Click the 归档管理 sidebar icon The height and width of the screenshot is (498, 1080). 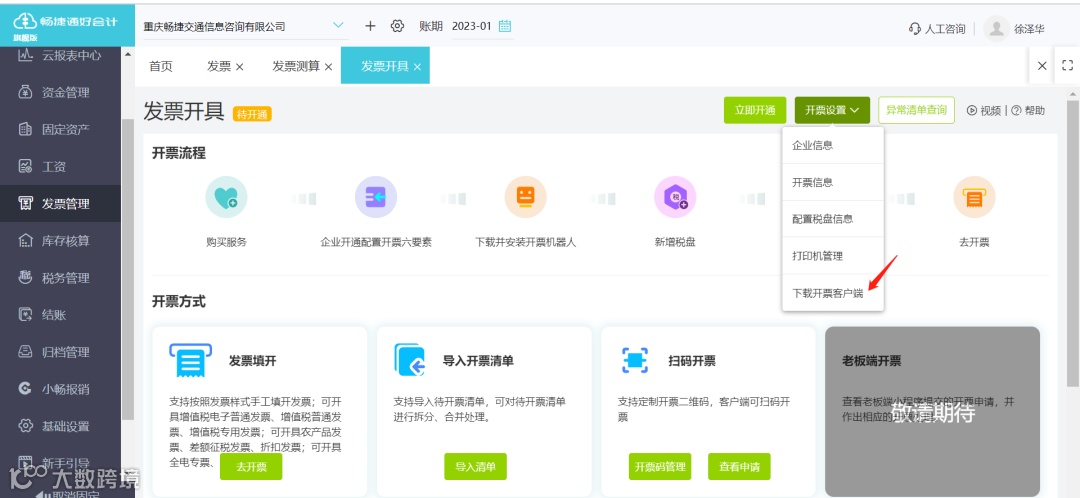[25, 352]
